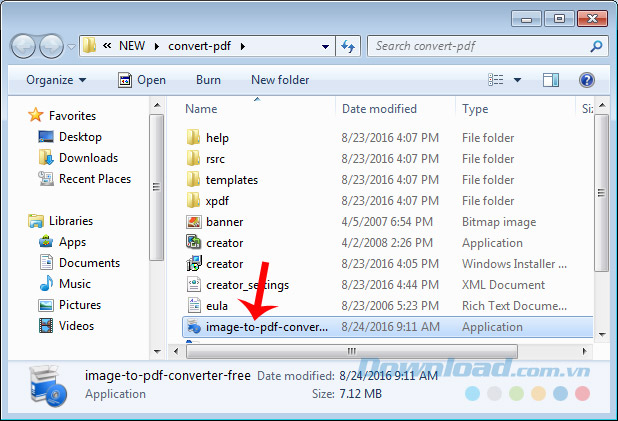Select NEW in the address breadcrumb
The image size is (618, 421).
click(x=132, y=46)
